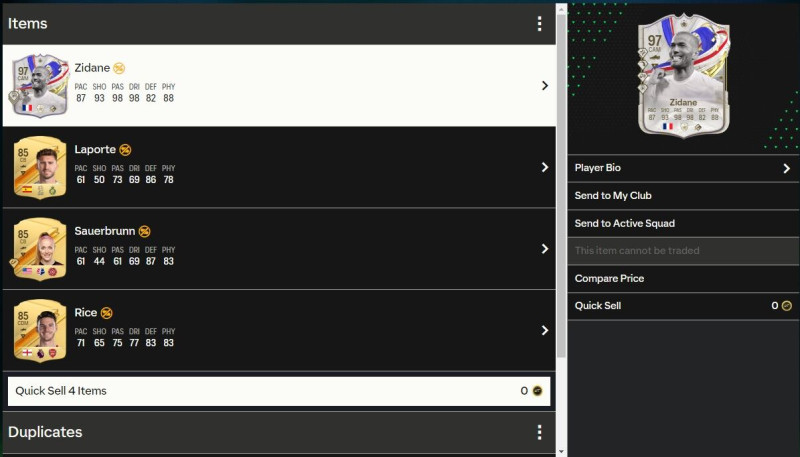Click Sauerbrunn's SHO value 44
The width and height of the screenshot is (800, 457).
coord(99,261)
